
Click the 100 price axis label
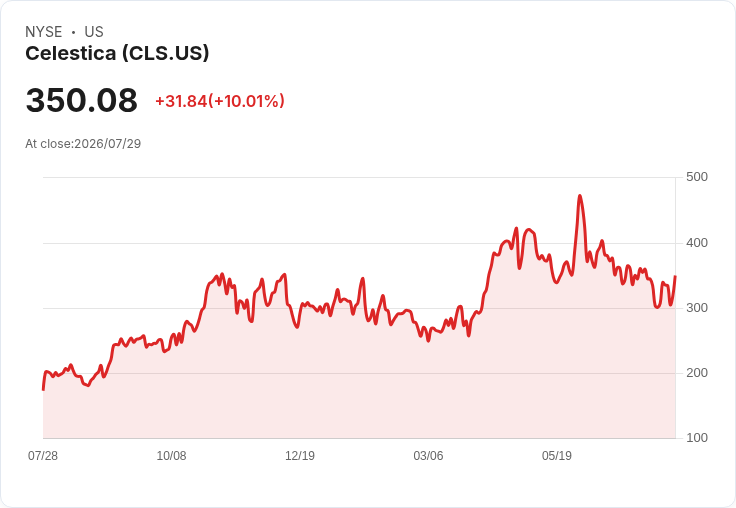[x=697, y=438]
